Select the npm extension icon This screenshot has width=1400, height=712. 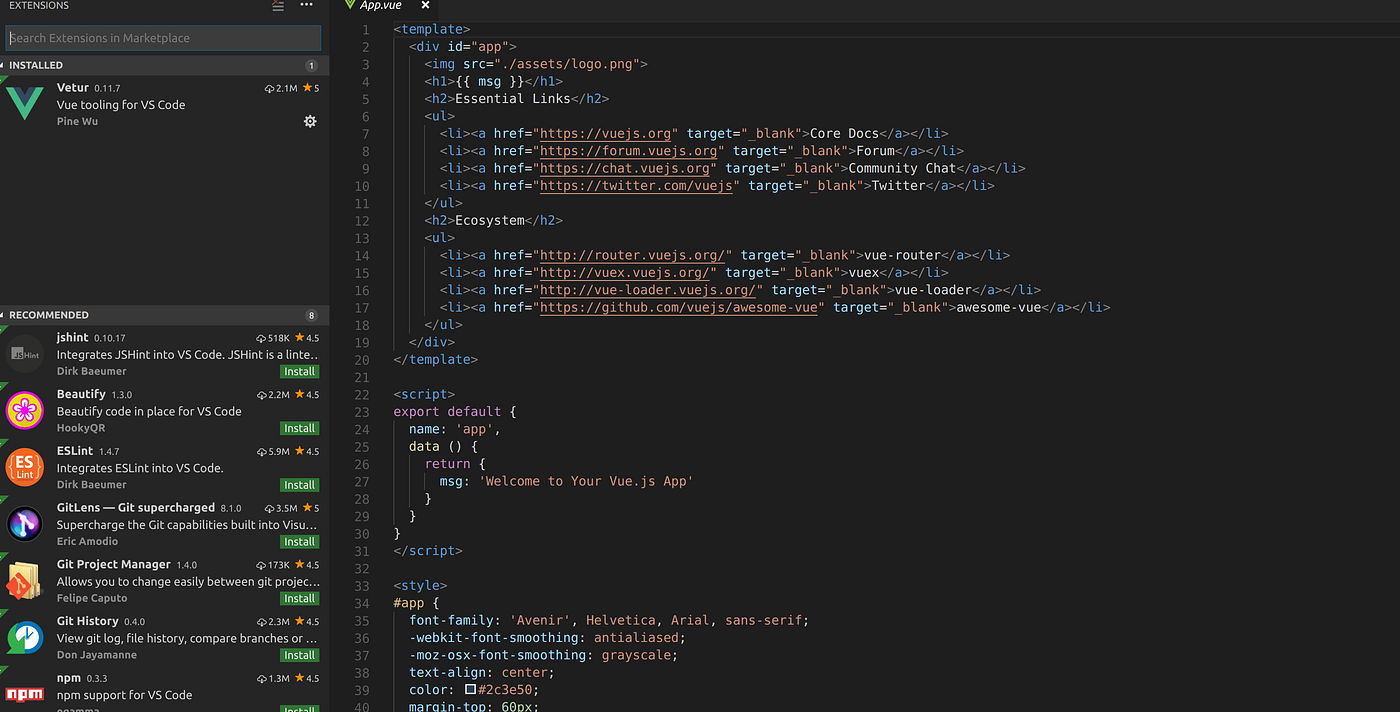click(x=24, y=692)
